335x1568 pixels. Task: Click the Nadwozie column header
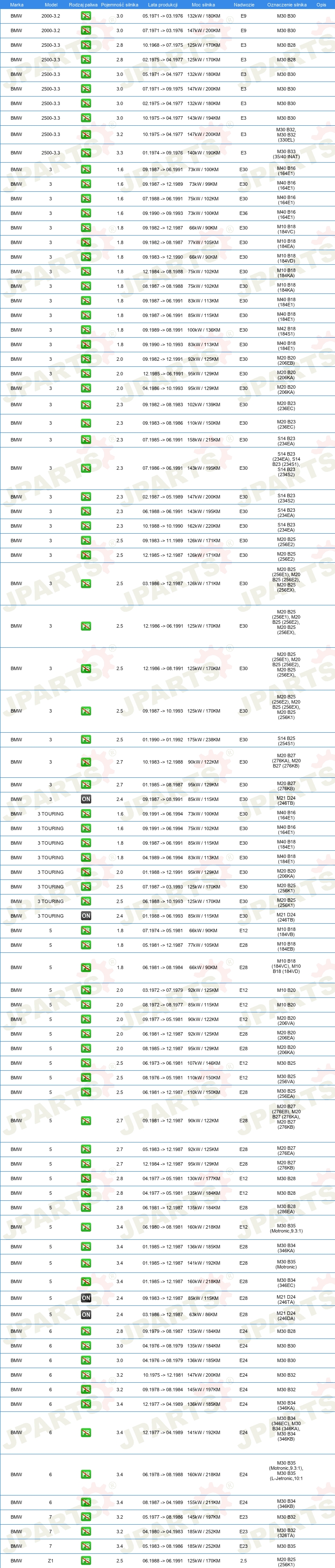click(244, 4)
